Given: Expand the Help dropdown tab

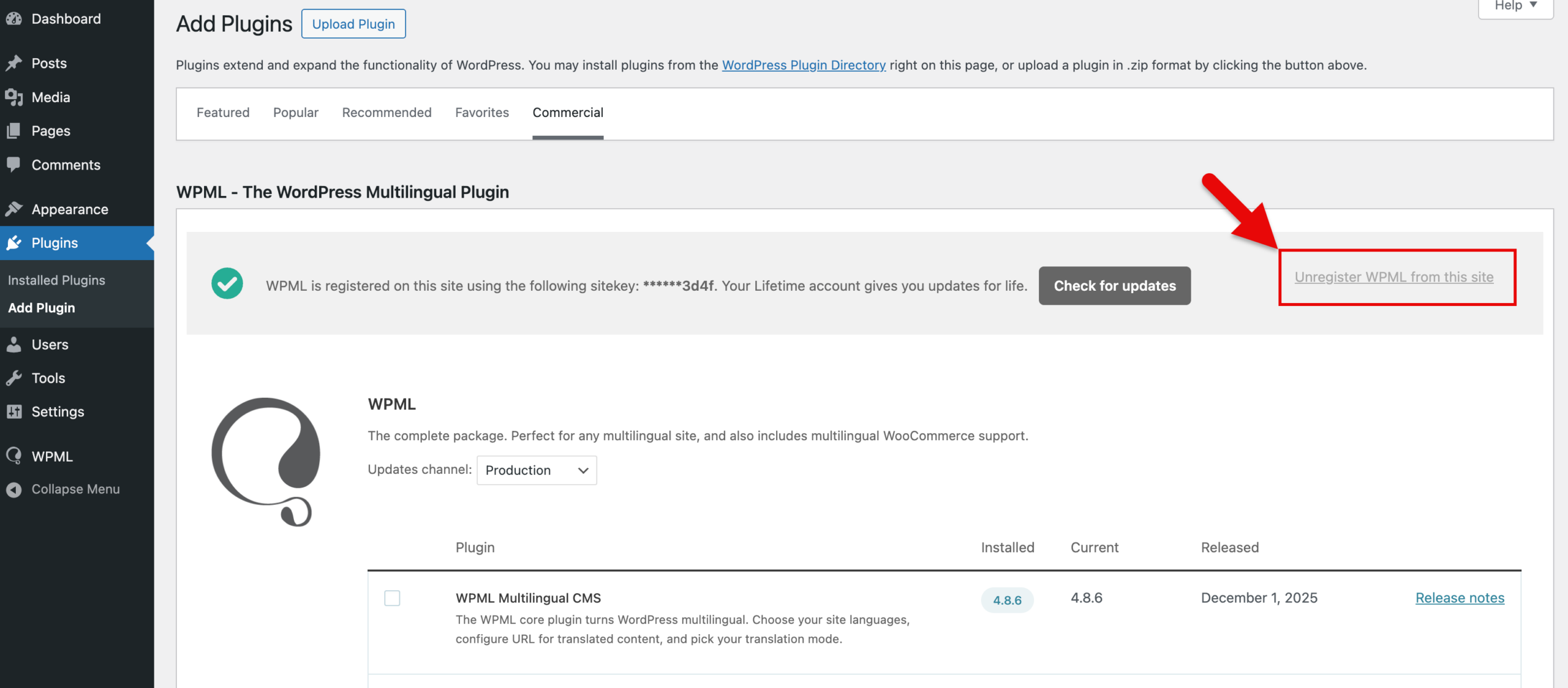Looking at the screenshot, I should click(x=1515, y=6).
